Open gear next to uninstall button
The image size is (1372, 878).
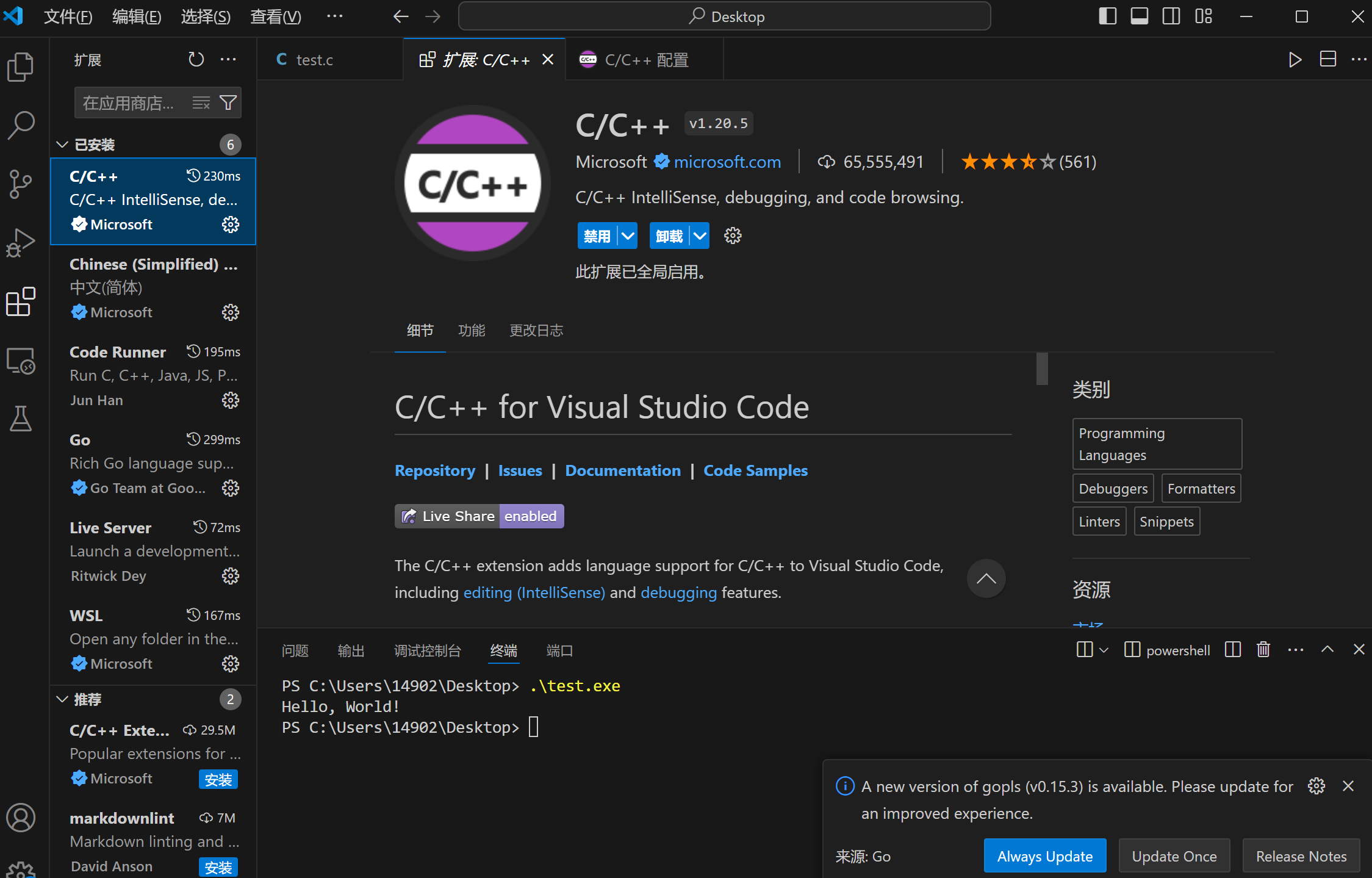733,236
